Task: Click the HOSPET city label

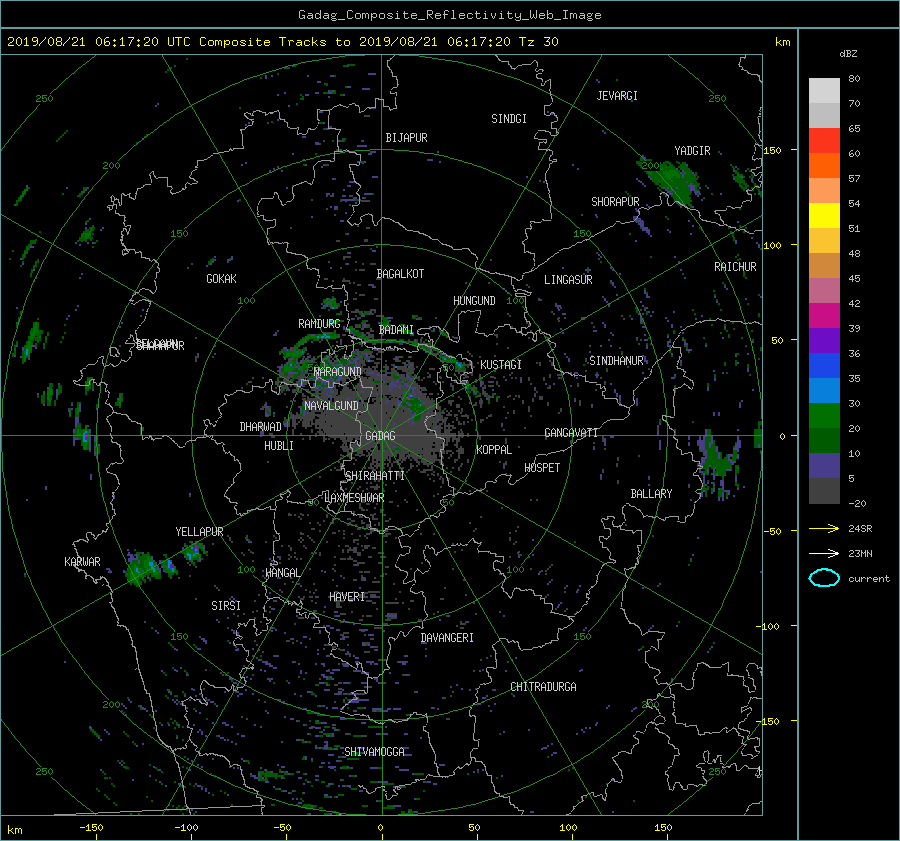Action: pos(542,468)
